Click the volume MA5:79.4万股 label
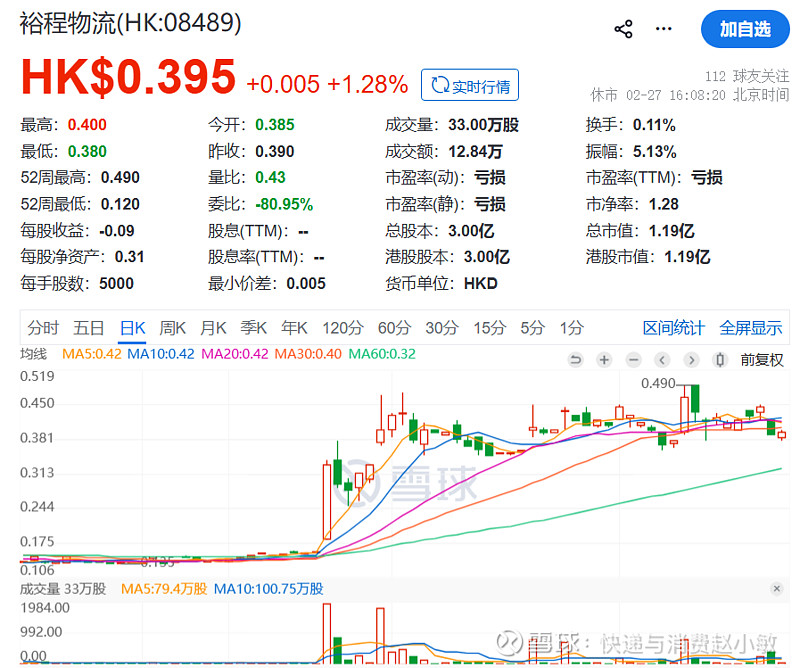 pos(164,589)
